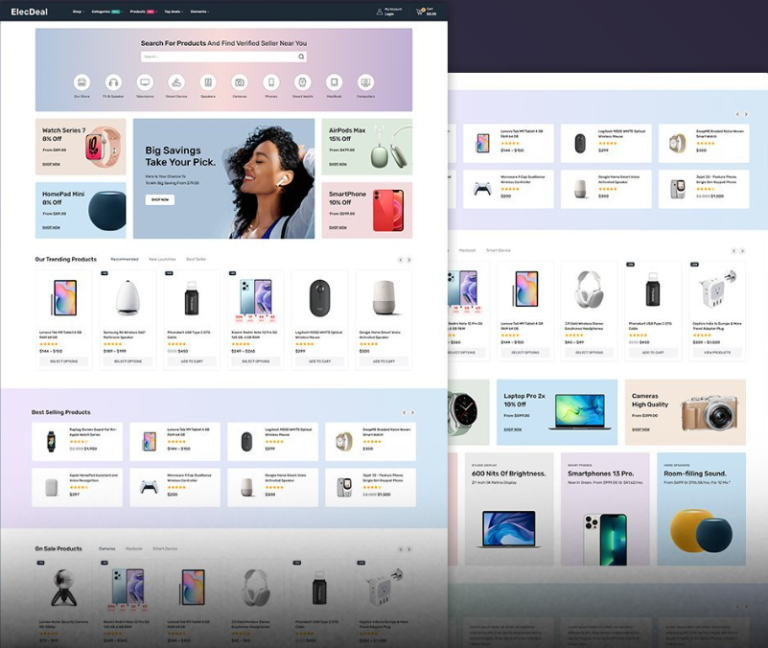Open My Account Login link
768x648 pixels.
tap(389, 14)
